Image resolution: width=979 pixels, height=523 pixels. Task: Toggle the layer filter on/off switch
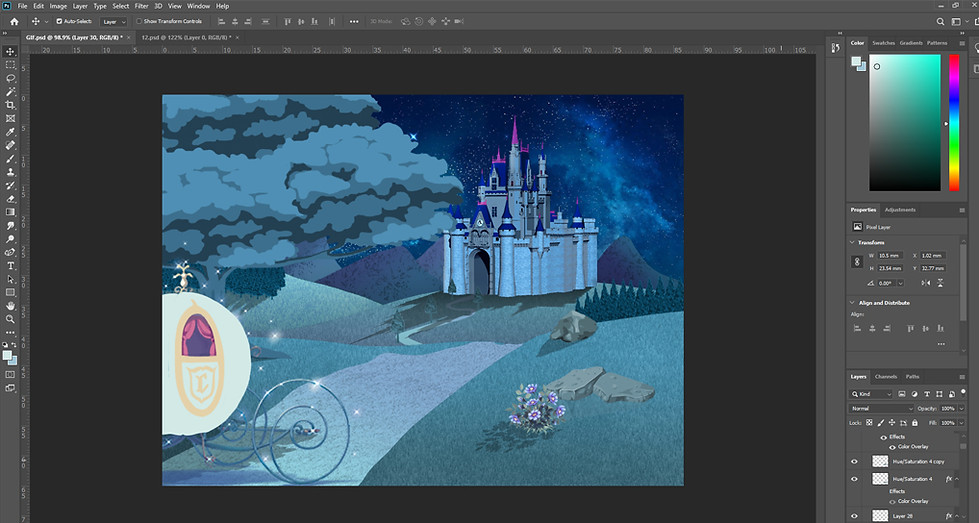[963, 392]
